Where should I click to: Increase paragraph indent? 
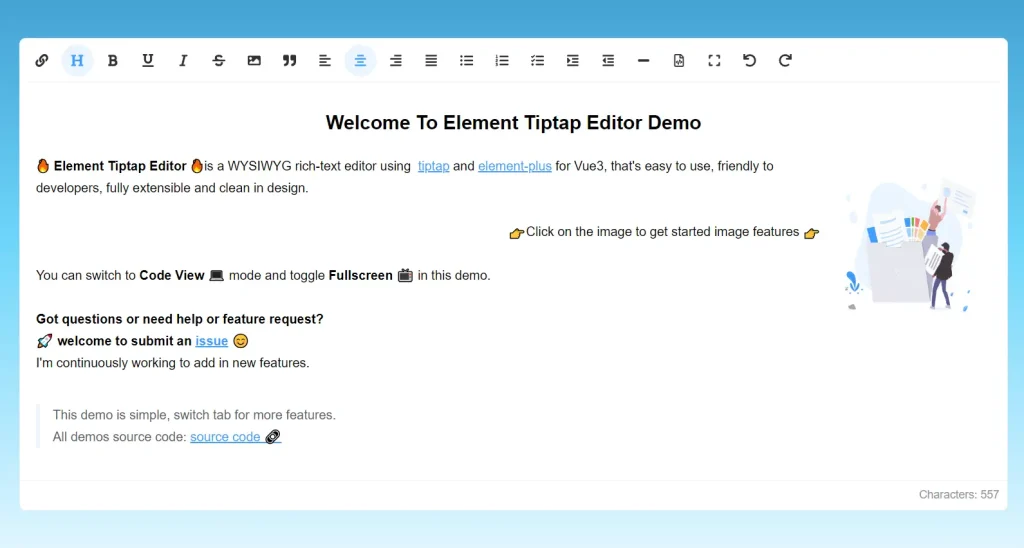[x=573, y=61]
